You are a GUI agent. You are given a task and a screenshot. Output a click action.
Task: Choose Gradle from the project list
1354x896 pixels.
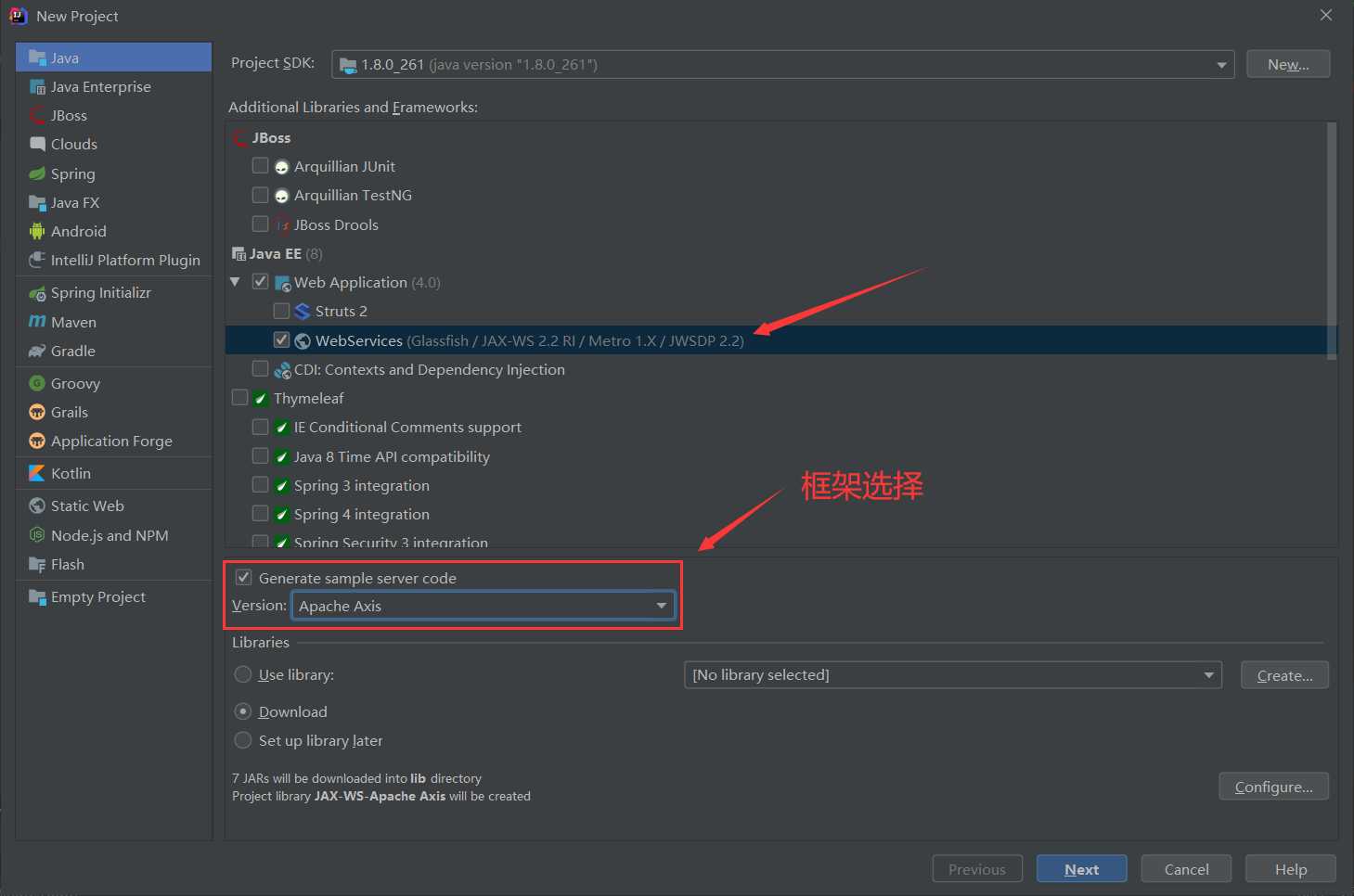click(113, 351)
